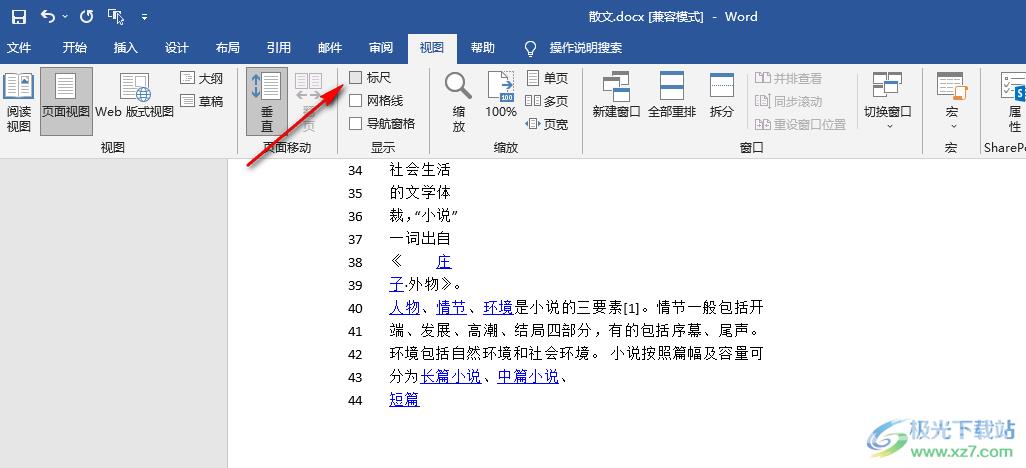Switch to 大纲 outline view
This screenshot has width=1026, height=468.
[x=202, y=79]
